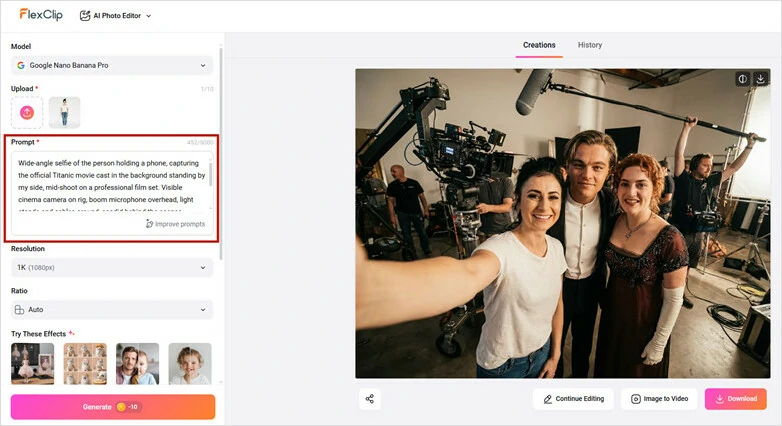The height and width of the screenshot is (426, 782).
Task: Click Continue Editing button
Action: click(574, 399)
